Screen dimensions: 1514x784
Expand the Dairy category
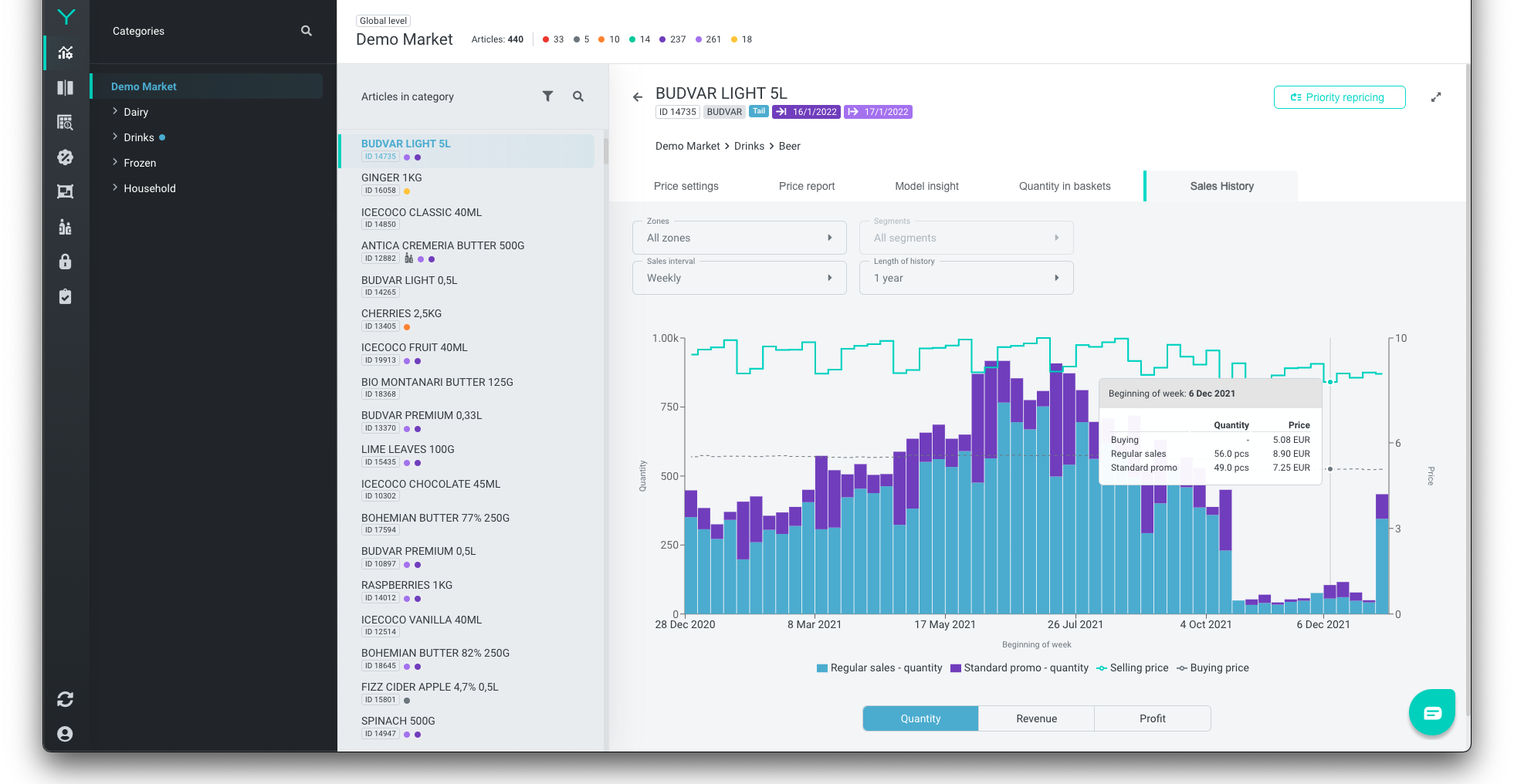click(x=115, y=111)
